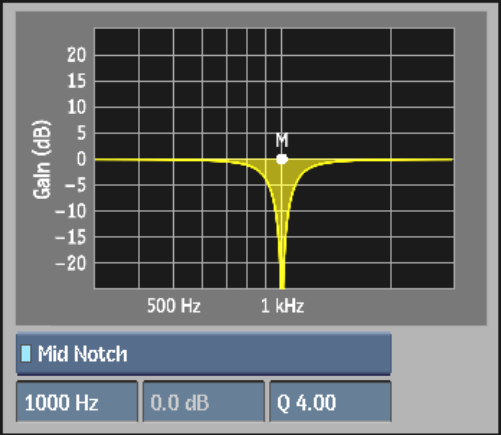Click the 1 kHz frequency axis label

pyautogui.click(x=282, y=306)
